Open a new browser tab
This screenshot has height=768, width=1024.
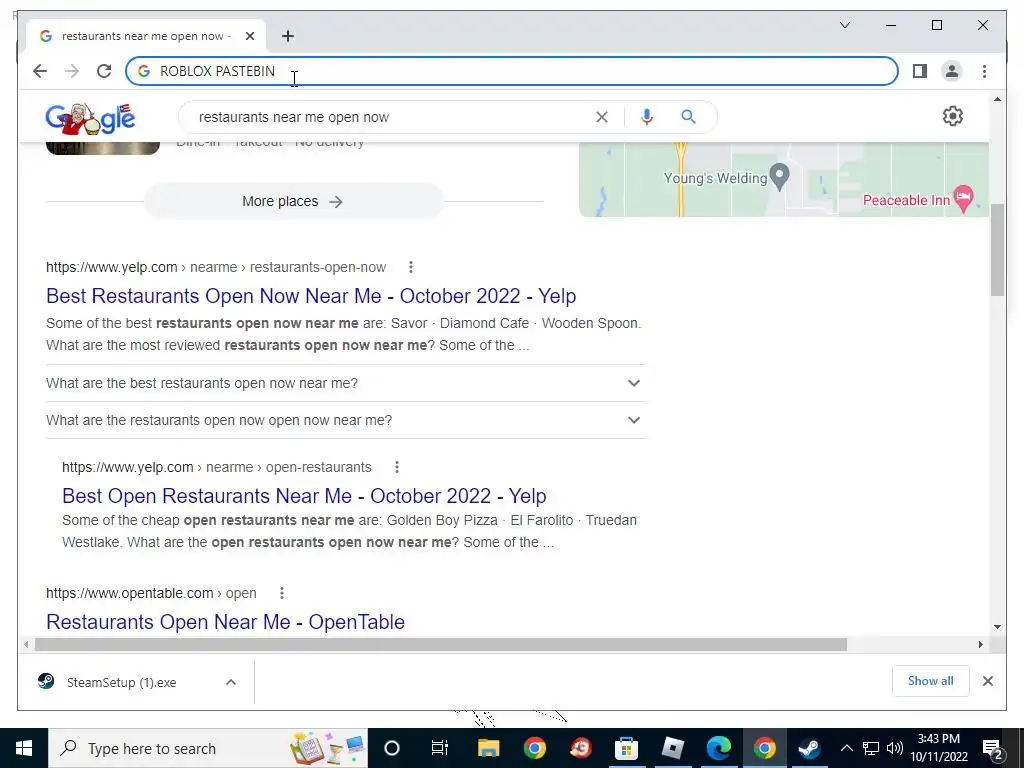pos(288,36)
